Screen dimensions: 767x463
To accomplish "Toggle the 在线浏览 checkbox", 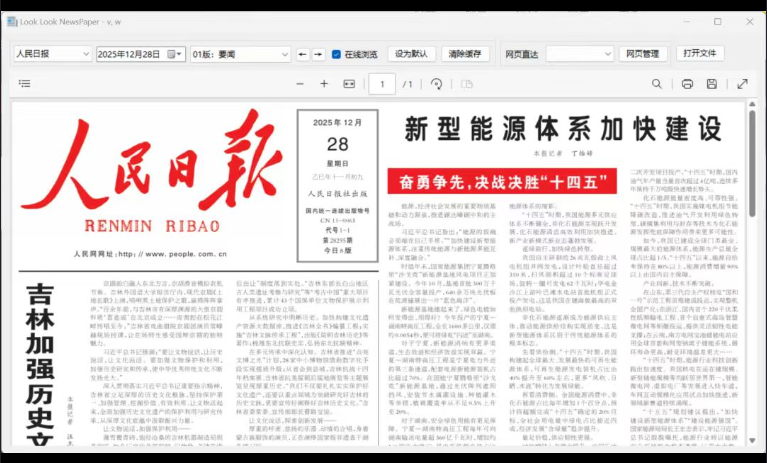I will (336, 54).
